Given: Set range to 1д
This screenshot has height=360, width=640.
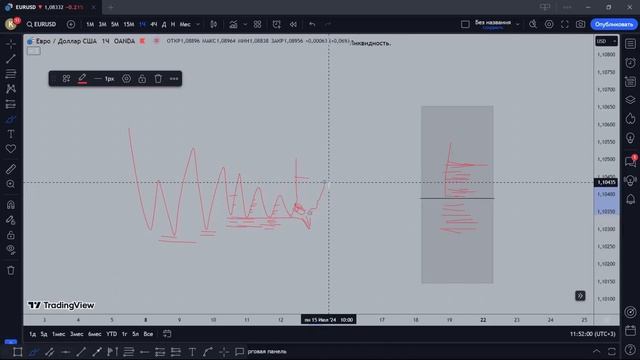Looking at the screenshot, I should 32,334.
